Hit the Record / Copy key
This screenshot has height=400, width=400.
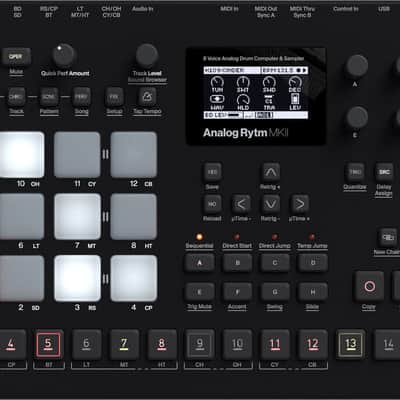(369, 286)
